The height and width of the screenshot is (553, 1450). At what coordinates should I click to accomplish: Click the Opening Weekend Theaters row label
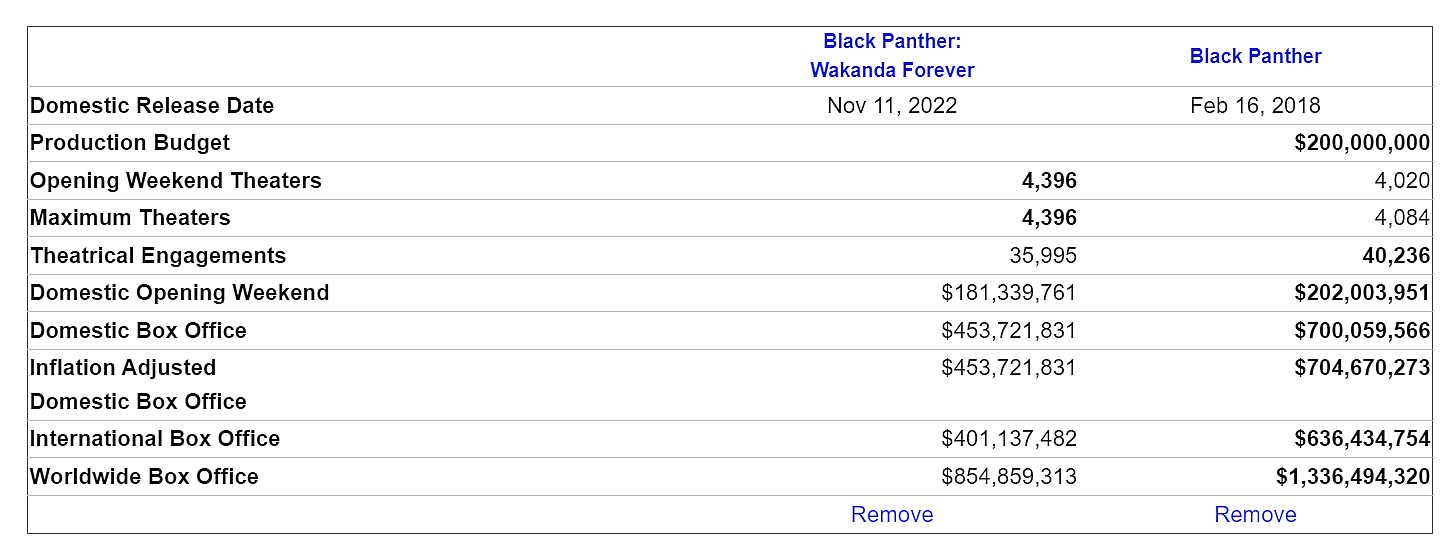176,181
